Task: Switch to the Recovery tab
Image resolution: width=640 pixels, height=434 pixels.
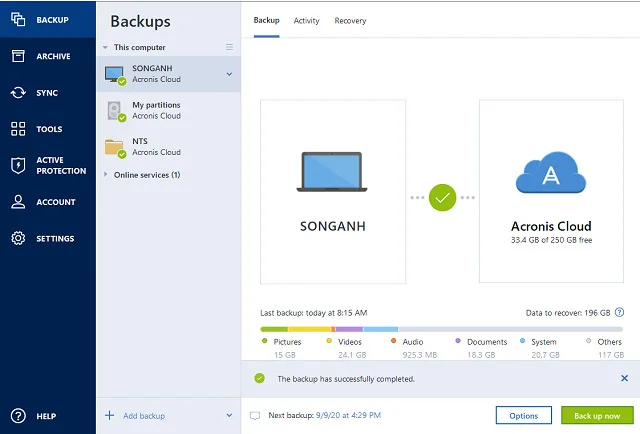Action: tap(350, 20)
